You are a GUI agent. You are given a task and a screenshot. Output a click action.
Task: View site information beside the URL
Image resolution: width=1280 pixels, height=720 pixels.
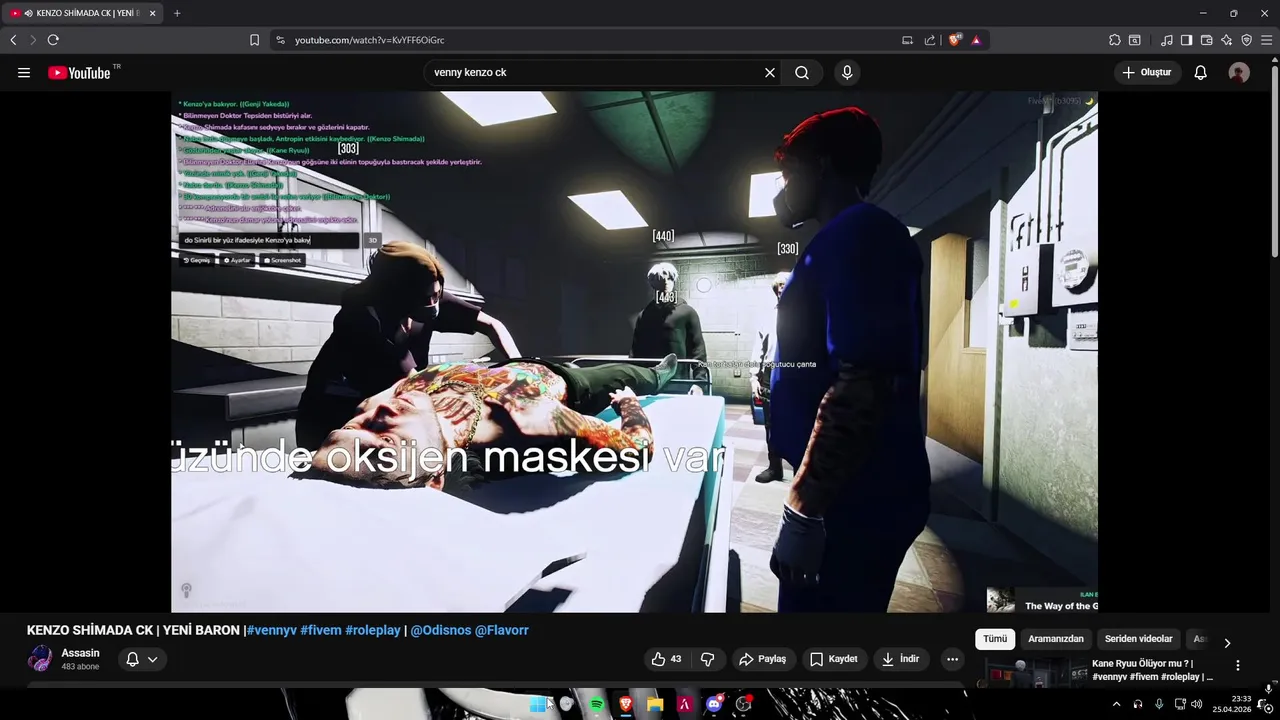[280, 40]
